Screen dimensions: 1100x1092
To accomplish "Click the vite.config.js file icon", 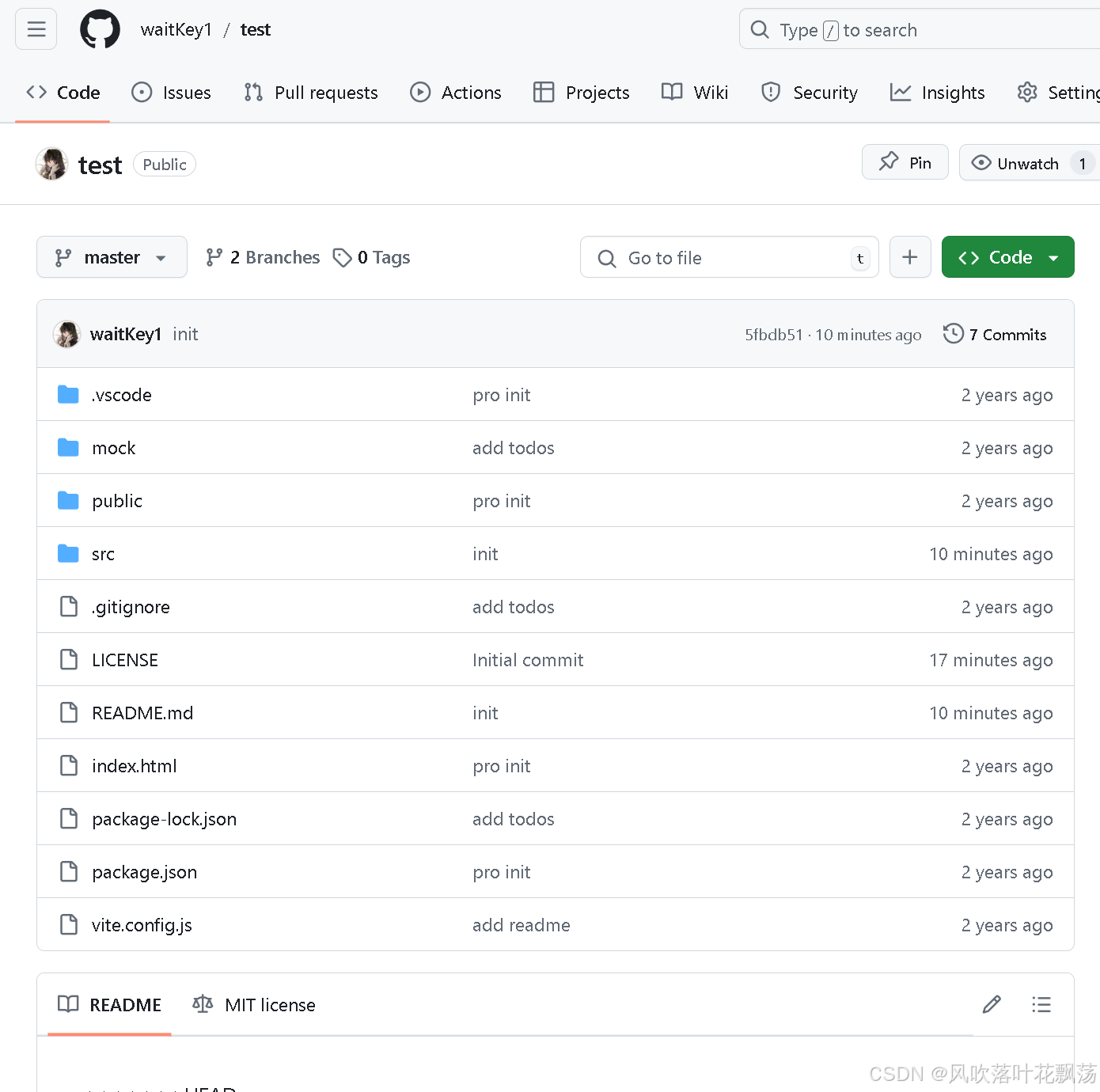I will click(69, 924).
